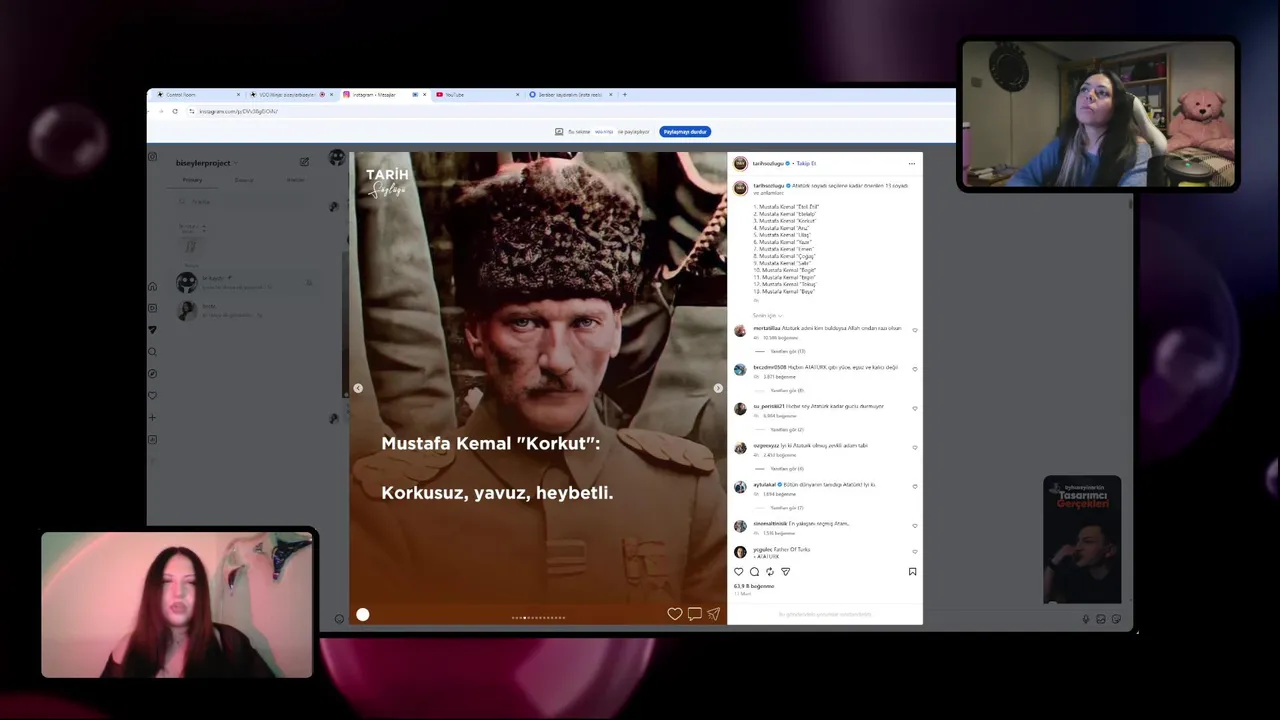This screenshot has width=1280, height=720.
Task: Like the aytulakal comment
Action: [914, 486]
